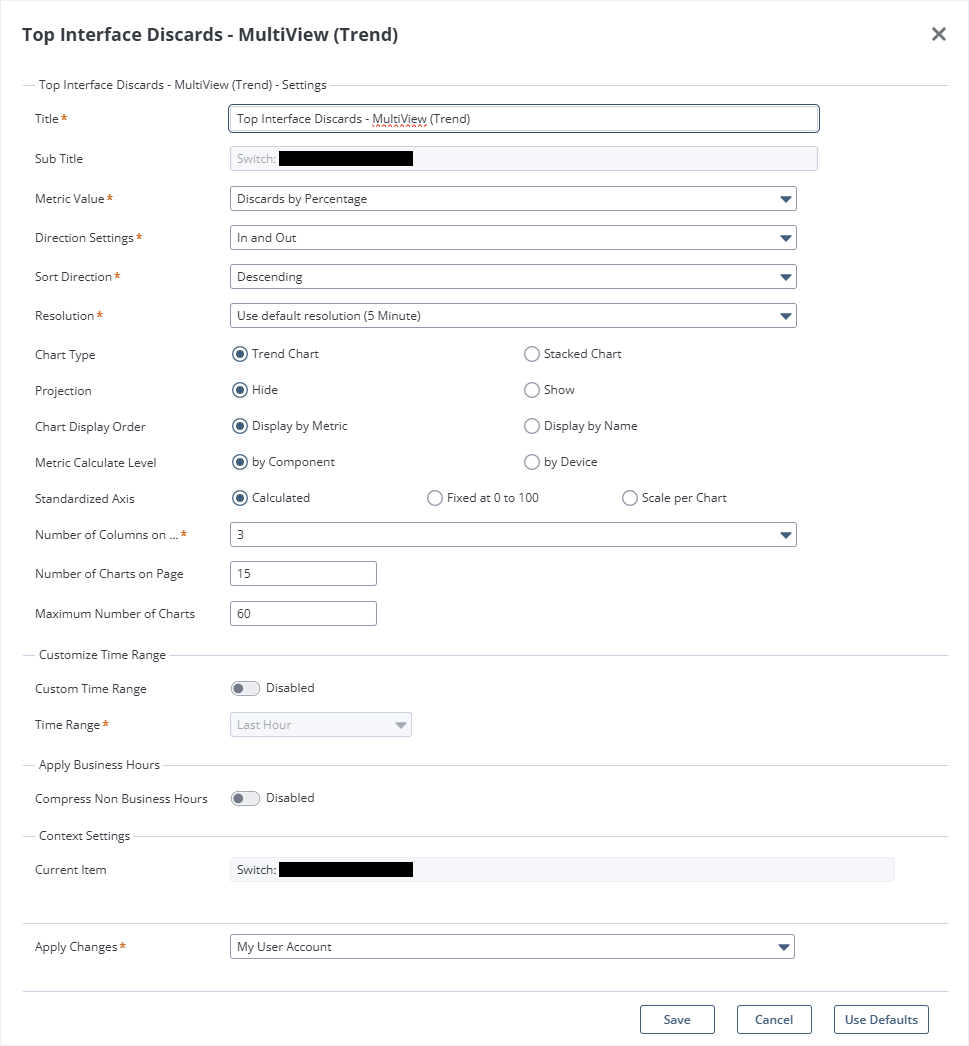Click the Save button
Screen dimensions: 969x1046
(x=677, y=1020)
